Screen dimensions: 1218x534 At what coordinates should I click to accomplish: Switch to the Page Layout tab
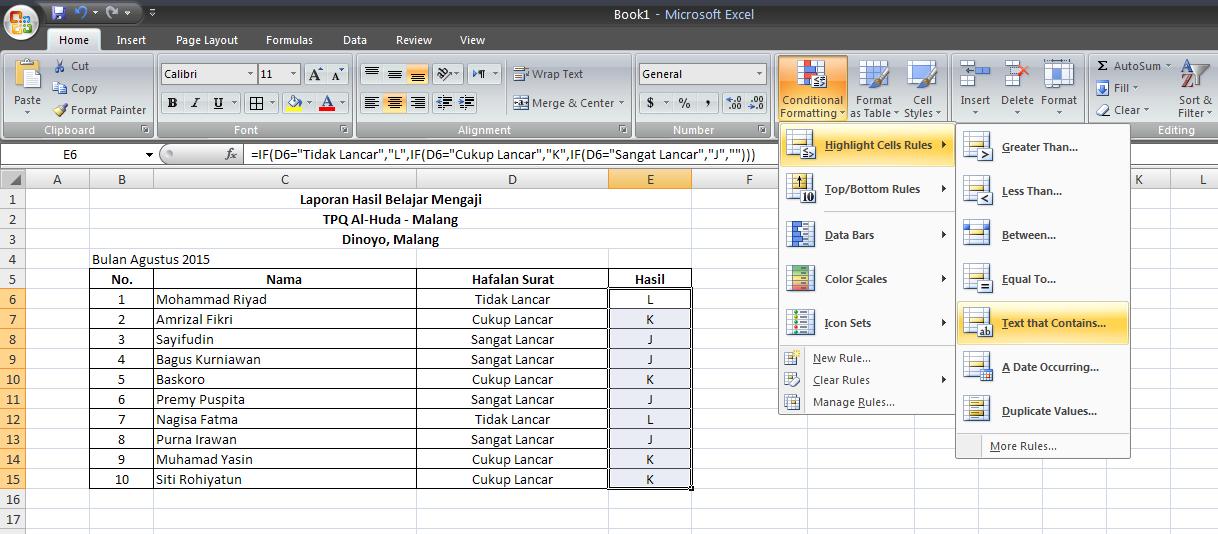pyautogui.click(x=207, y=40)
